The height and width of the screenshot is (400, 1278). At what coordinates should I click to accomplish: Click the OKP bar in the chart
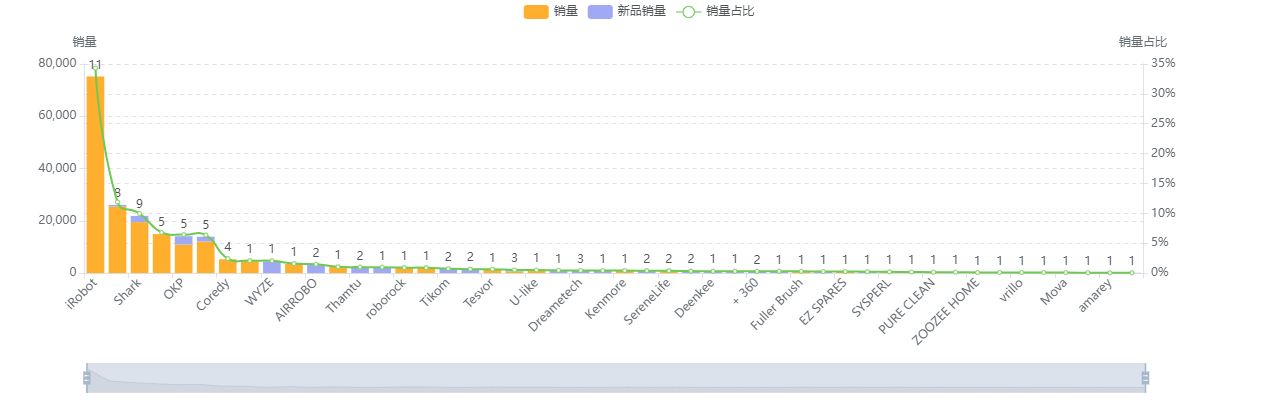(183, 254)
